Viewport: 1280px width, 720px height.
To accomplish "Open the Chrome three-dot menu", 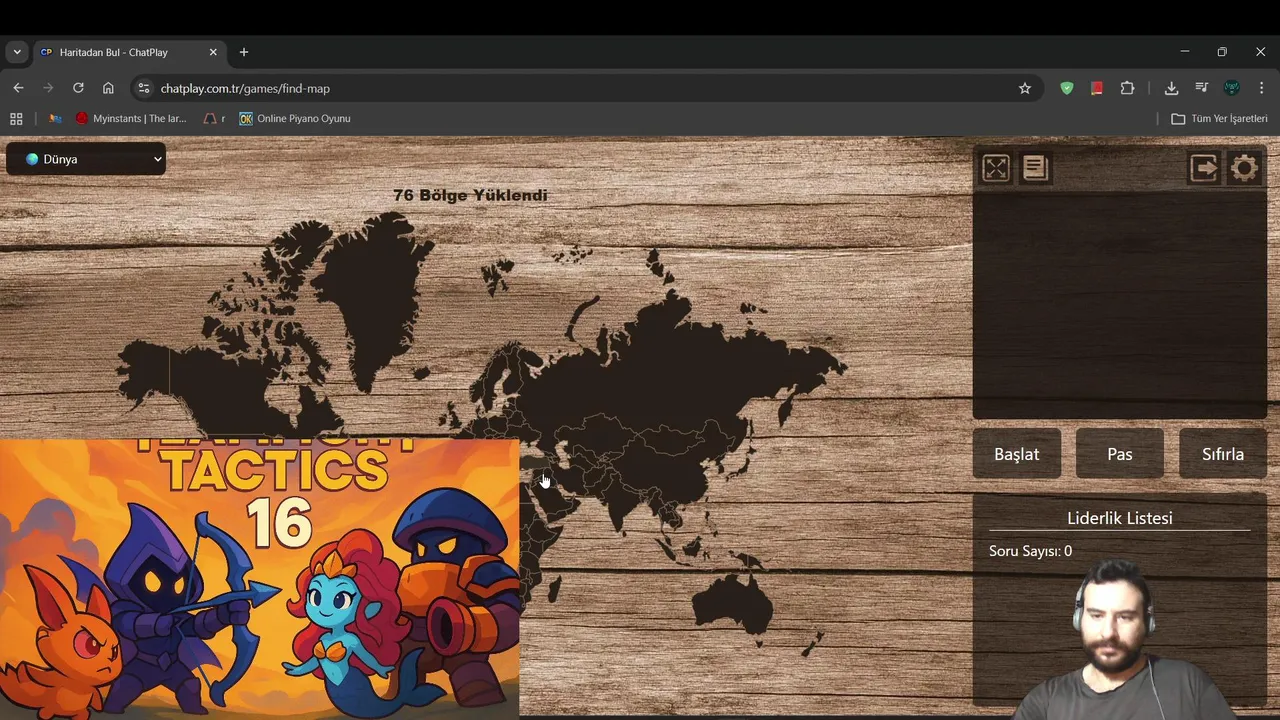I will coord(1261,88).
